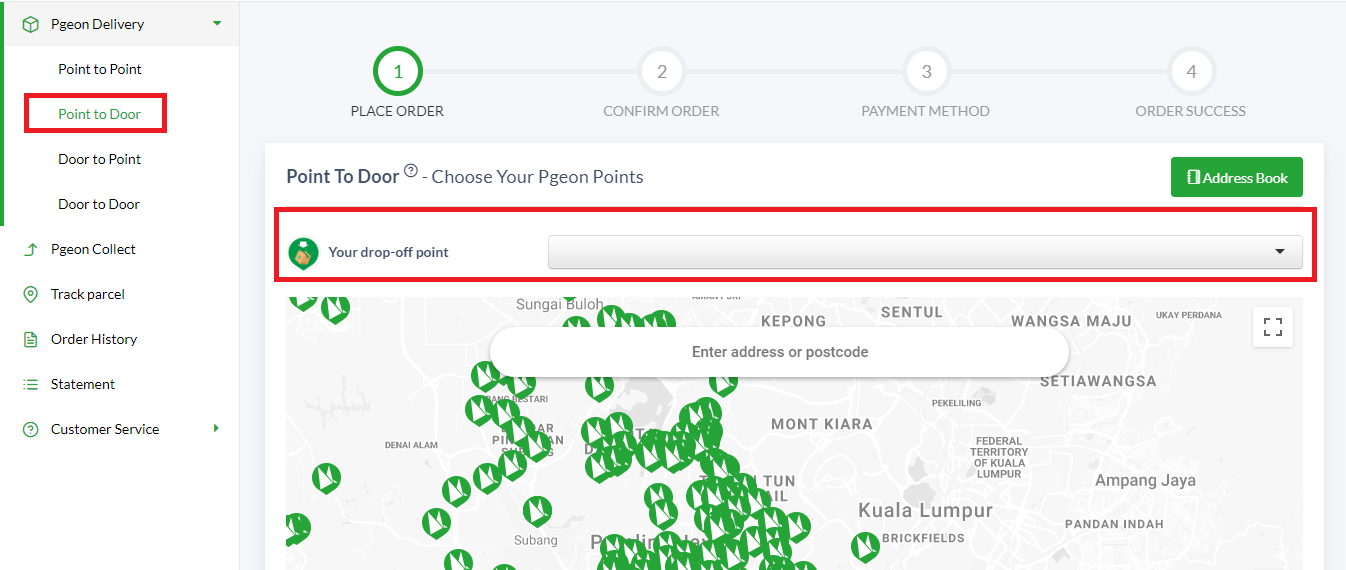Select Door to Point in sidebar
The width and height of the screenshot is (1346, 570).
tap(99, 159)
